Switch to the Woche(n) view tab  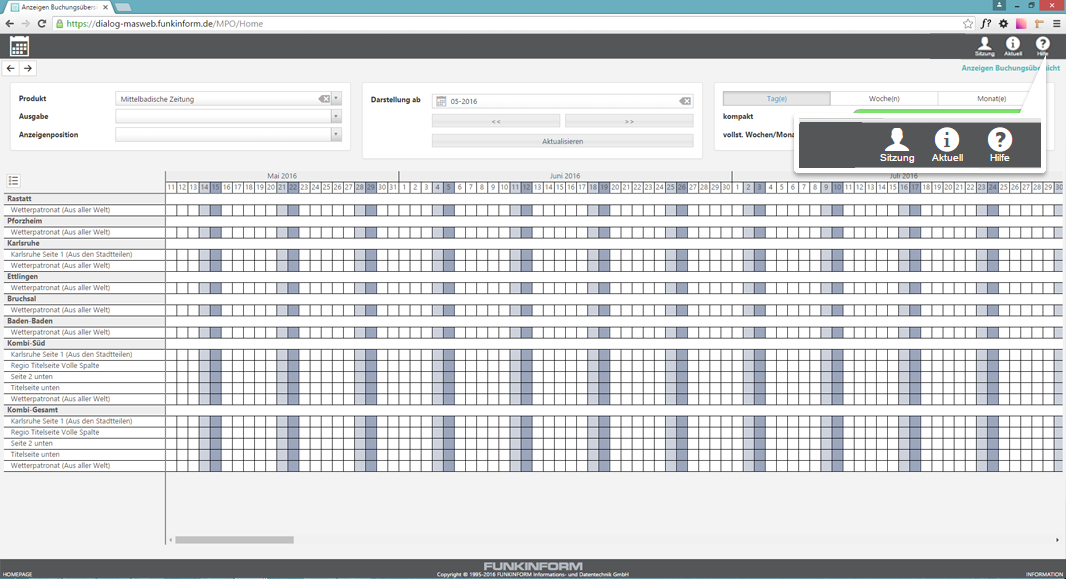click(884, 99)
